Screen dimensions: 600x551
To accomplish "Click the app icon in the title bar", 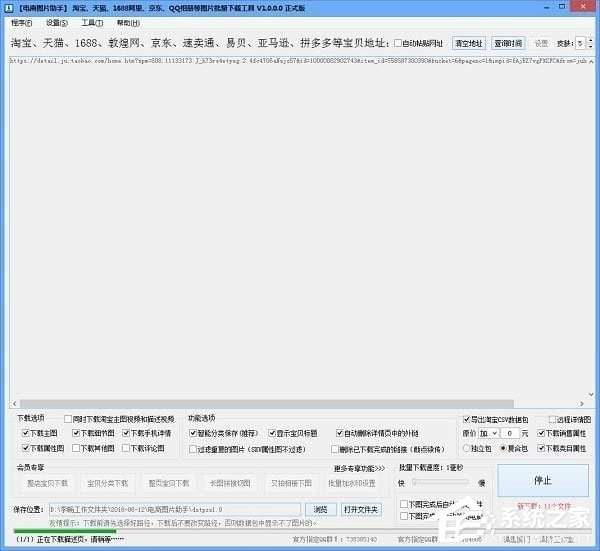I will 10,7.
